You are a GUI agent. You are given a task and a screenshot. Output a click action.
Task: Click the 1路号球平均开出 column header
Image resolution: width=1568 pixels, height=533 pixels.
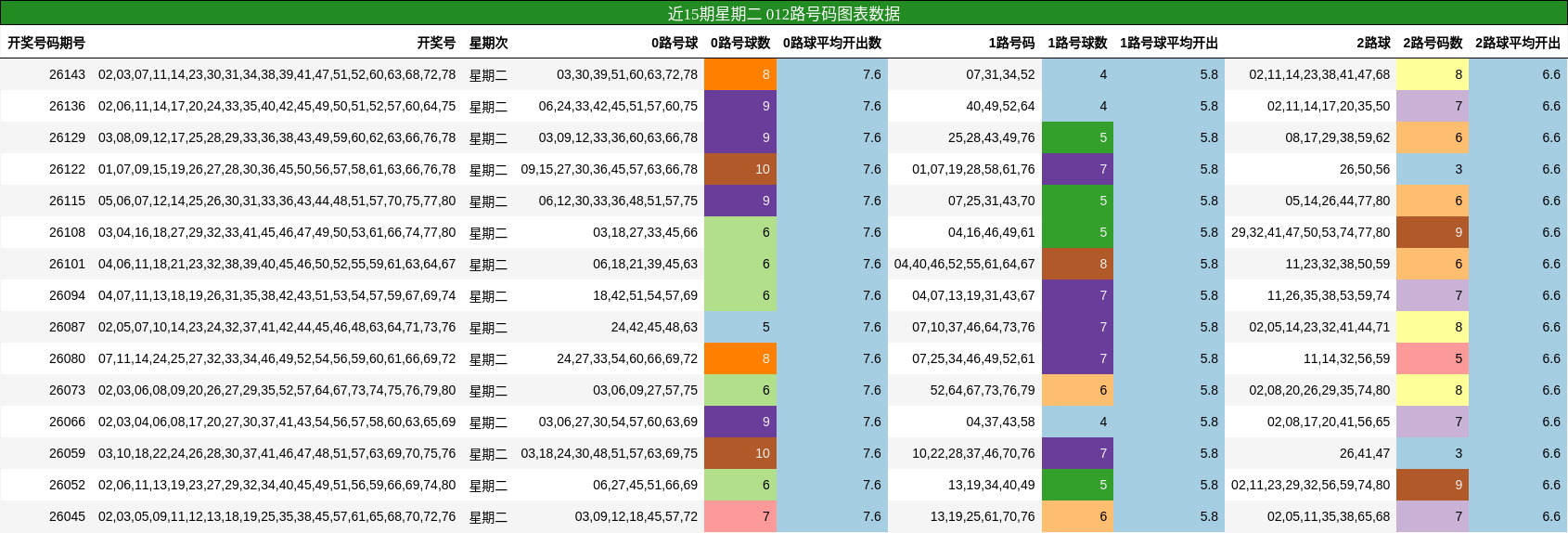(x=1169, y=43)
